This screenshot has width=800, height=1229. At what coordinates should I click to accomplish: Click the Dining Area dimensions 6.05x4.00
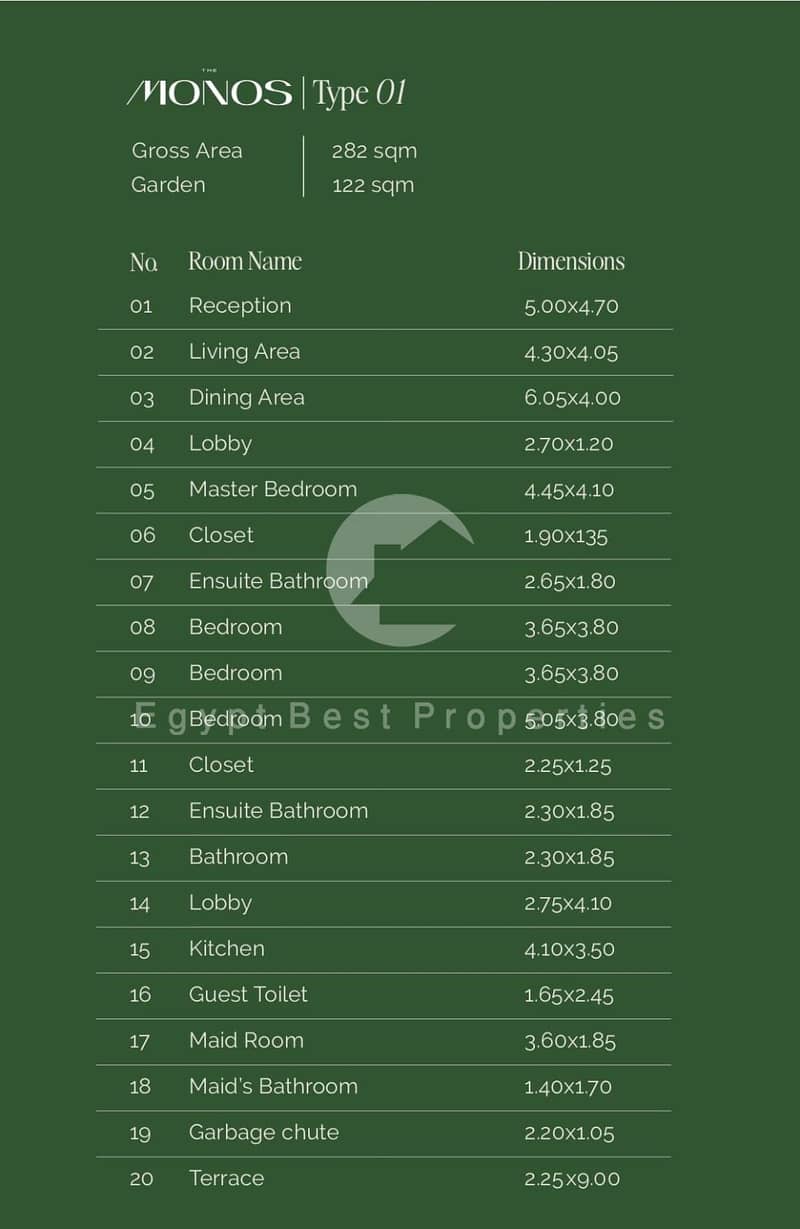click(572, 398)
